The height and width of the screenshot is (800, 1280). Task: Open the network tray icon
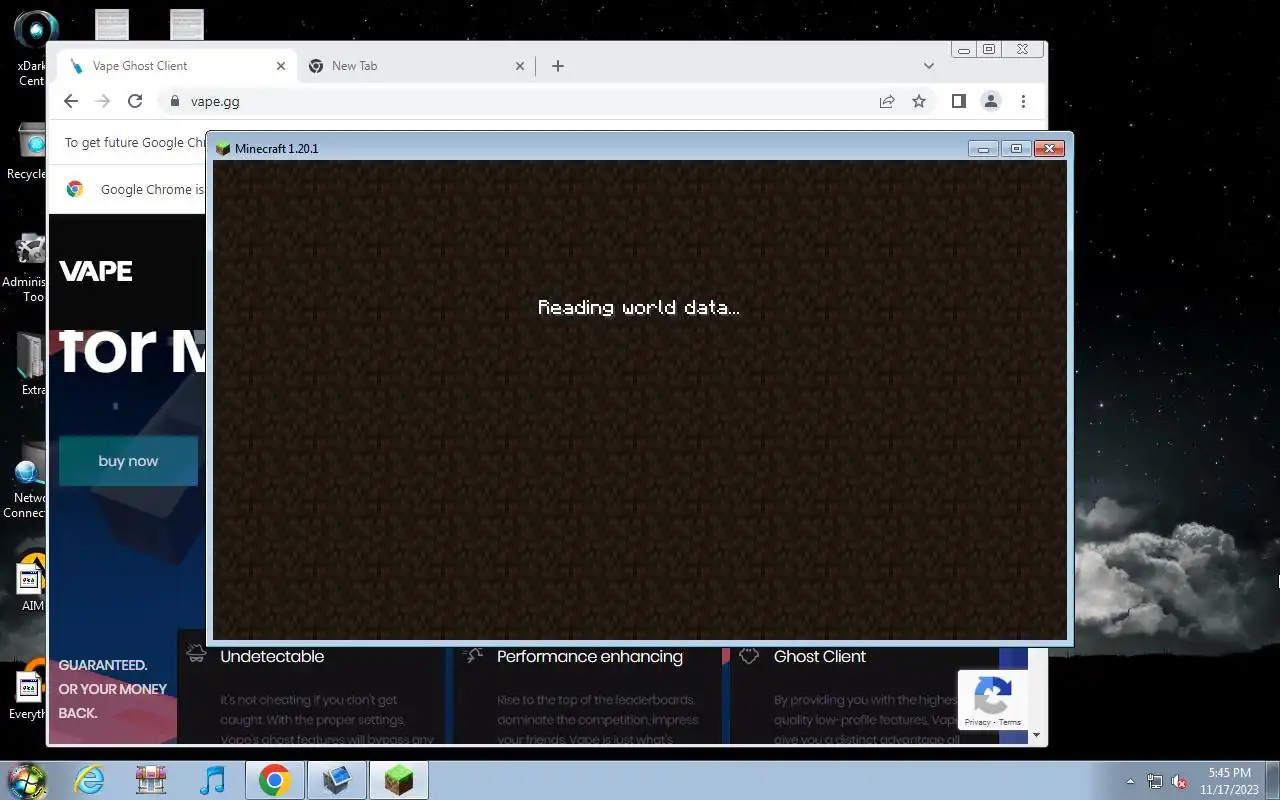click(x=1155, y=781)
